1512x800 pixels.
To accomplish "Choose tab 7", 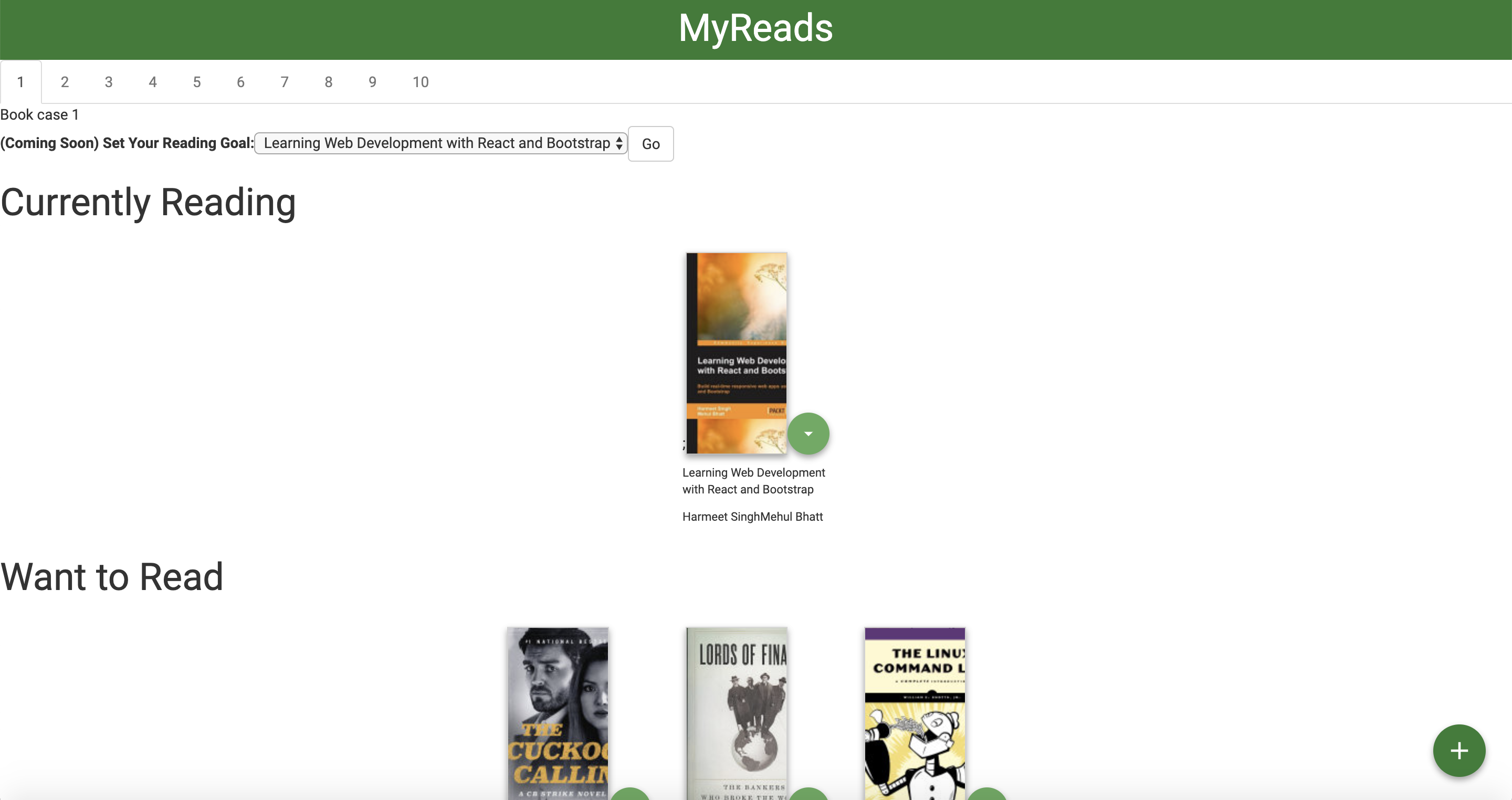I will coord(285,82).
